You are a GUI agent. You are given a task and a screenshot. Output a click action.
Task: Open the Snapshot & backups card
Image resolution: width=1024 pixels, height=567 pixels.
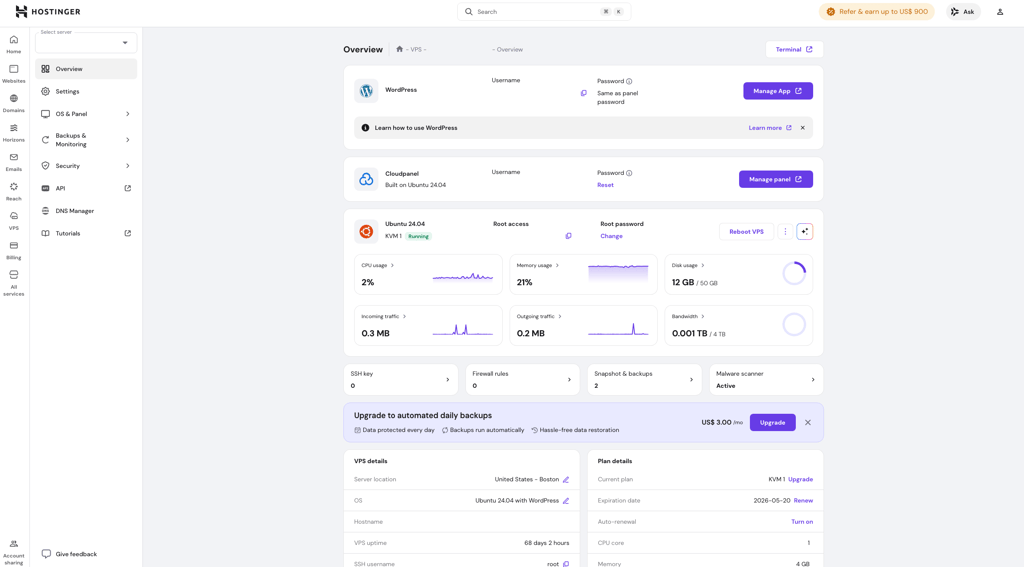coord(645,380)
